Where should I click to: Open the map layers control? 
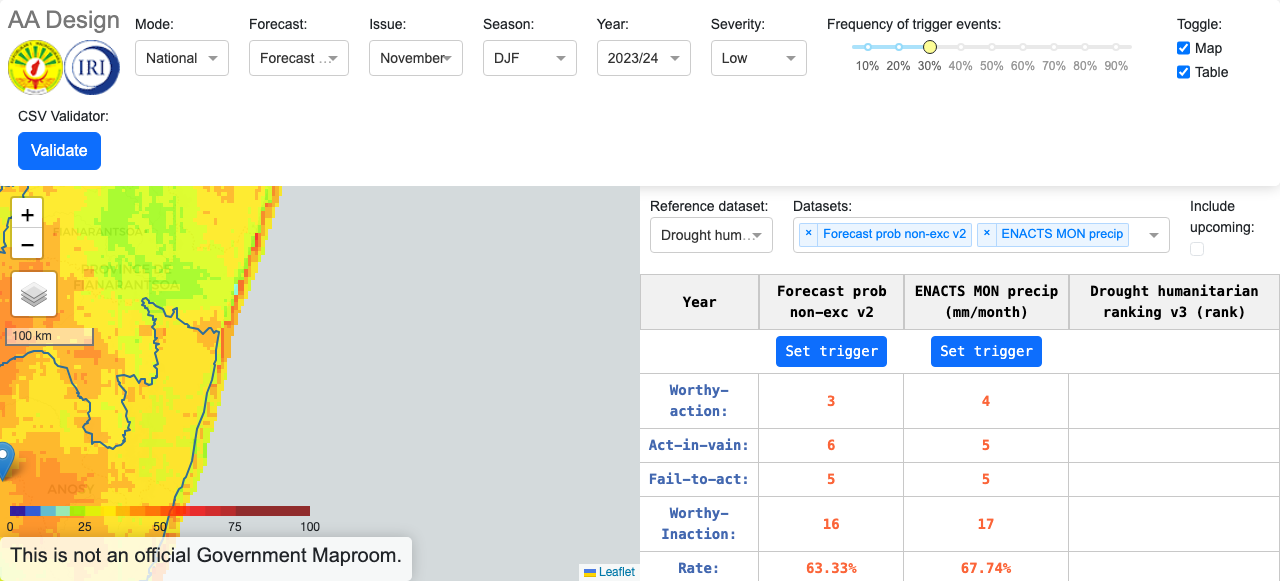coord(34,294)
